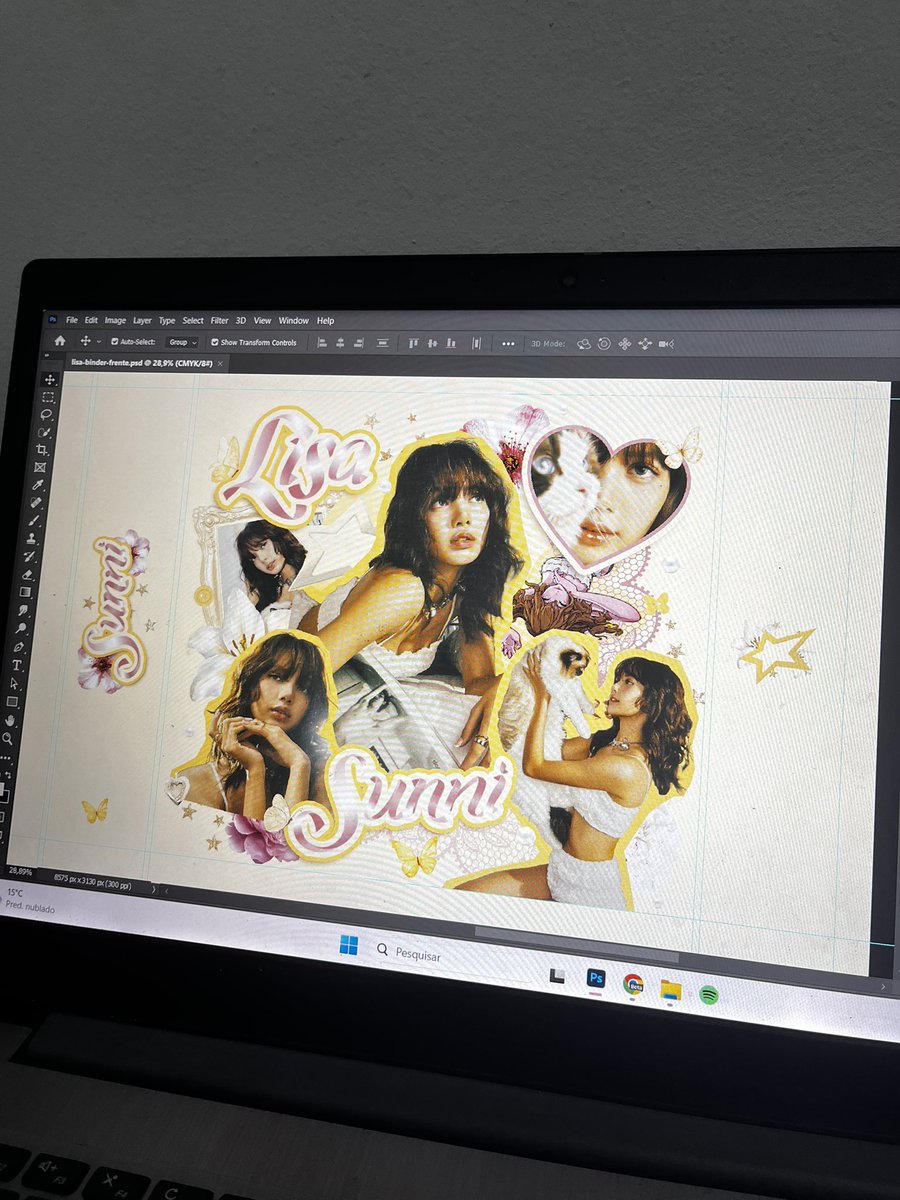Select the Clone Stamp tool
This screenshot has width=900, height=1200.
31,538
